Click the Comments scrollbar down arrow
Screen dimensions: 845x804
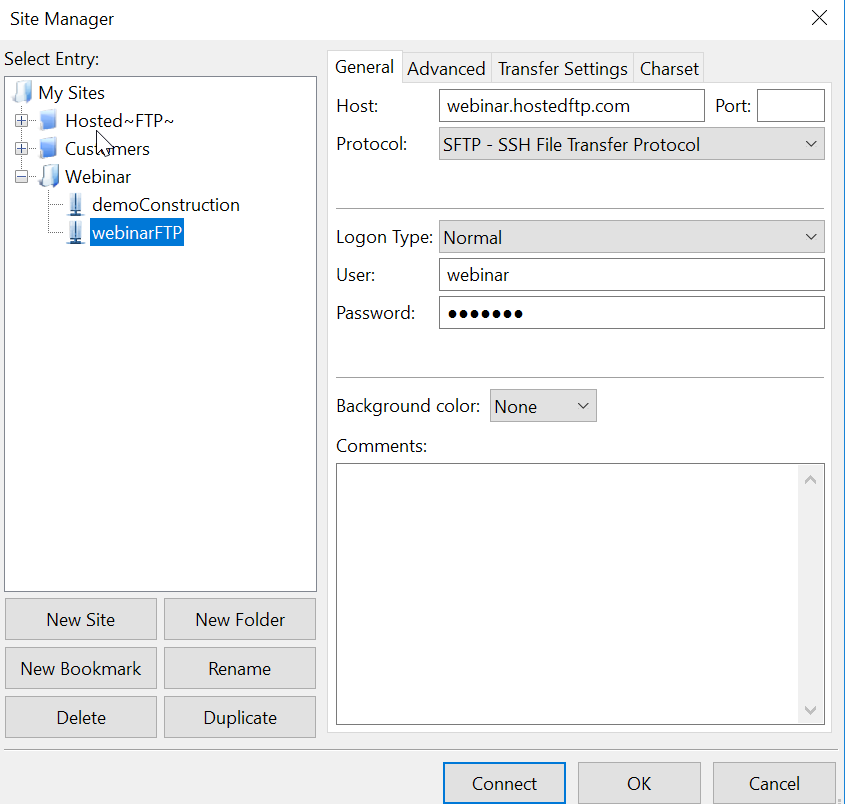coord(810,710)
